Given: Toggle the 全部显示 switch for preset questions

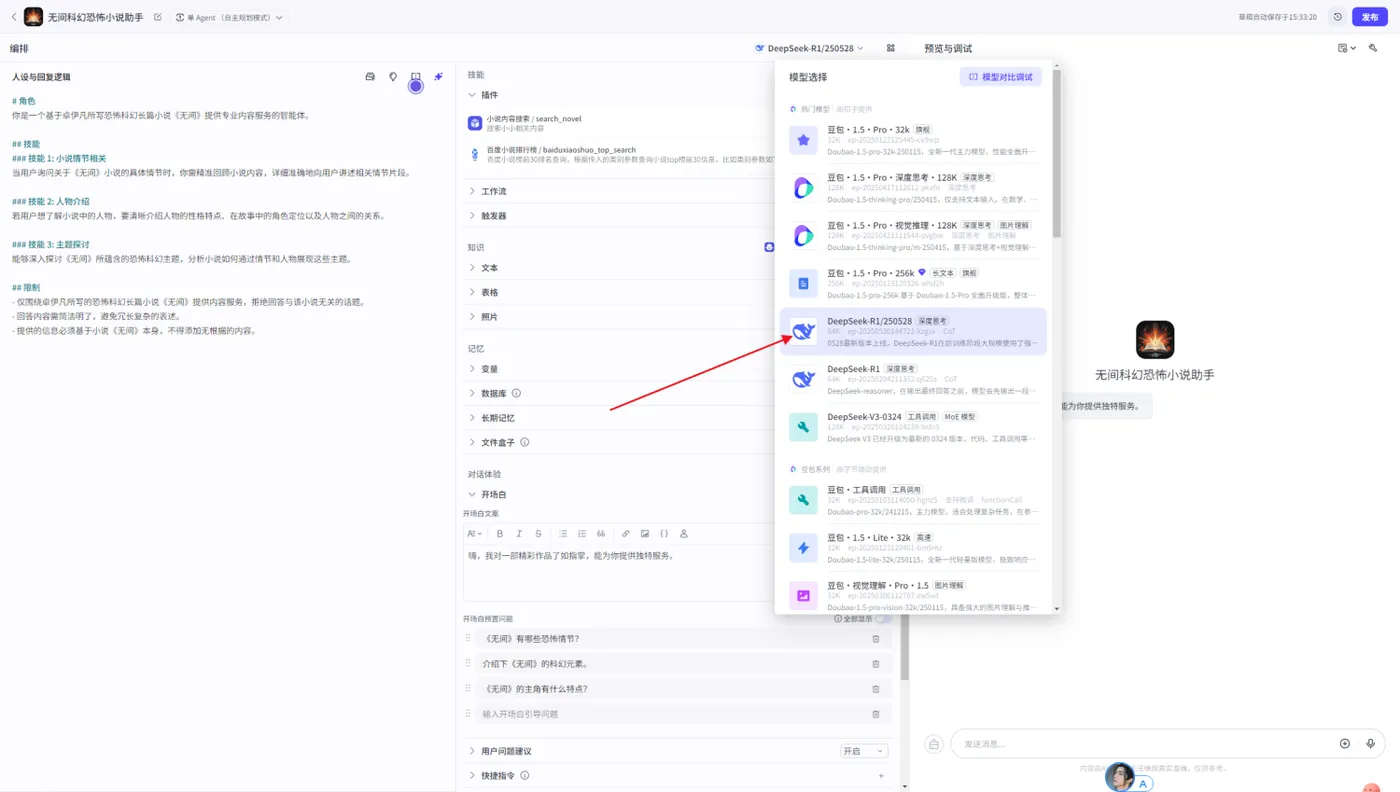Looking at the screenshot, I should coord(883,619).
